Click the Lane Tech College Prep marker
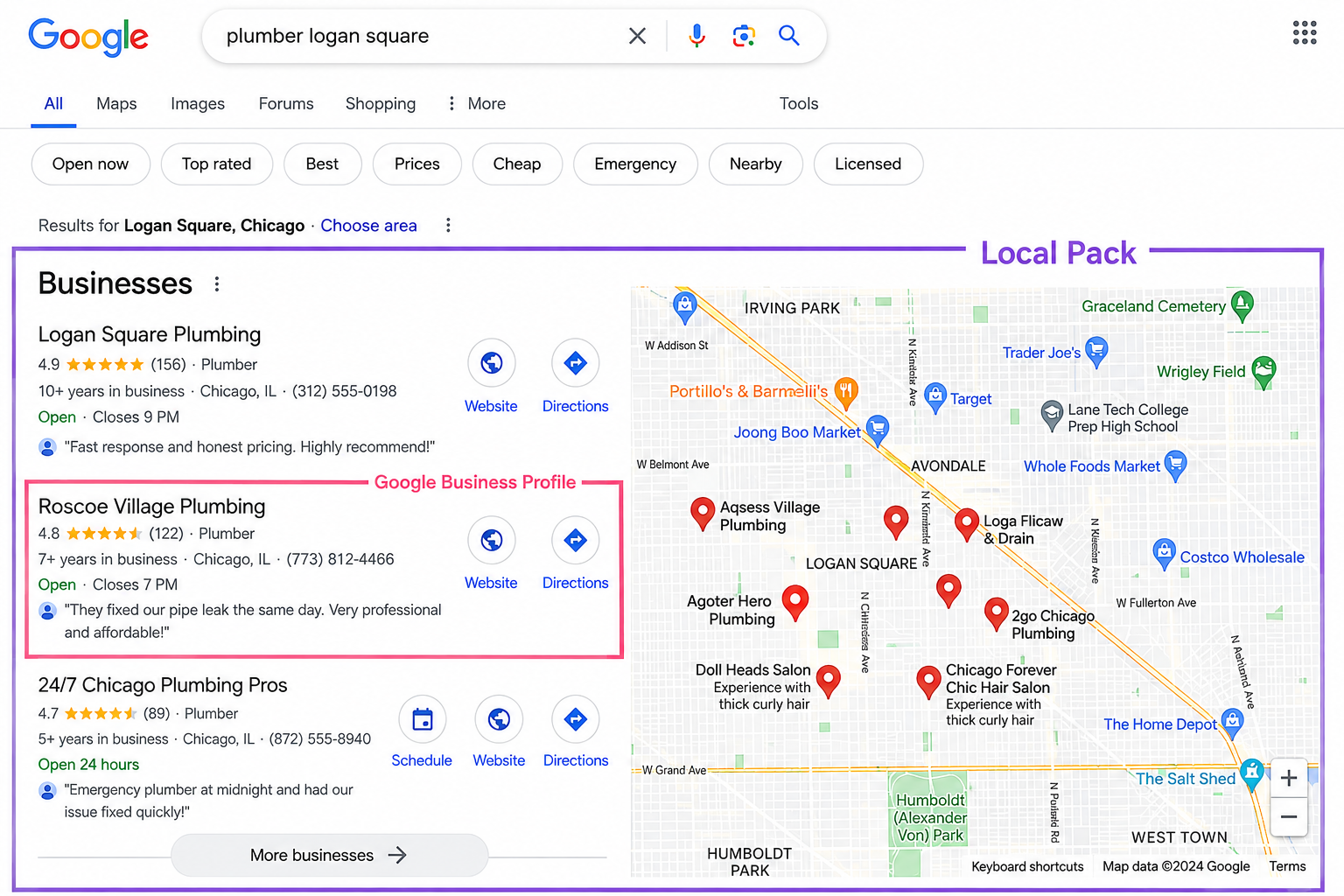The height and width of the screenshot is (896, 1344). click(x=1052, y=415)
